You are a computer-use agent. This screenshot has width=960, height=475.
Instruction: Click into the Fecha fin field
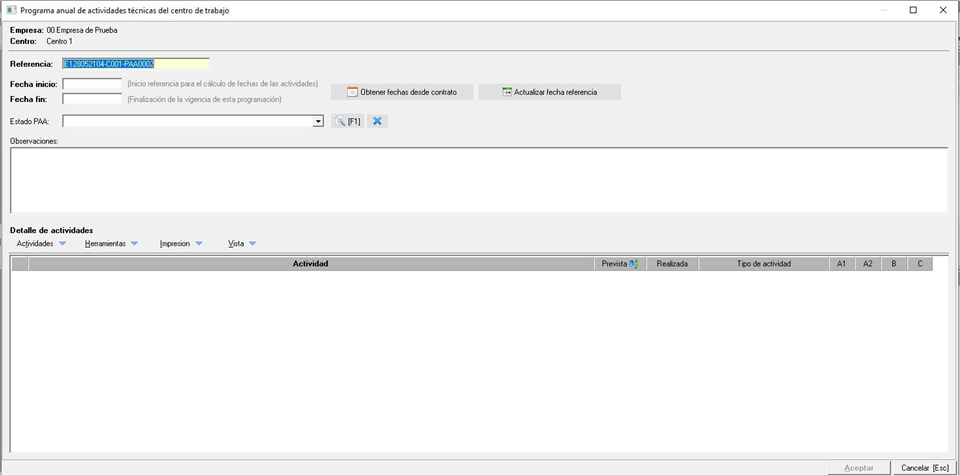click(x=92, y=99)
